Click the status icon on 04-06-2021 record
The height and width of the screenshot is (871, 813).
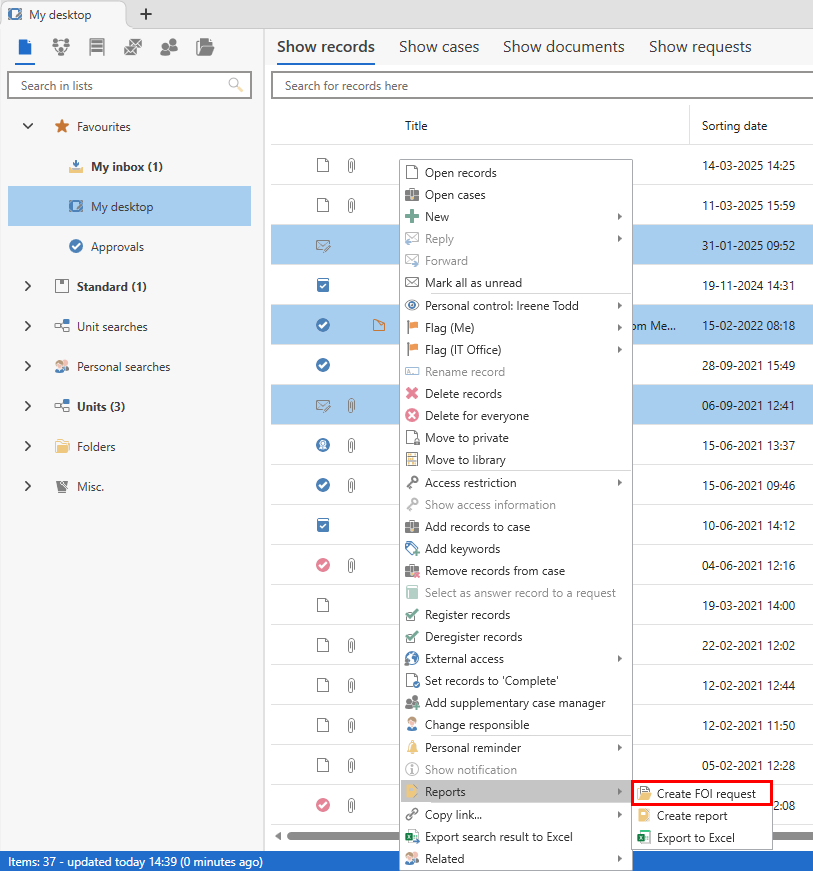point(322,565)
